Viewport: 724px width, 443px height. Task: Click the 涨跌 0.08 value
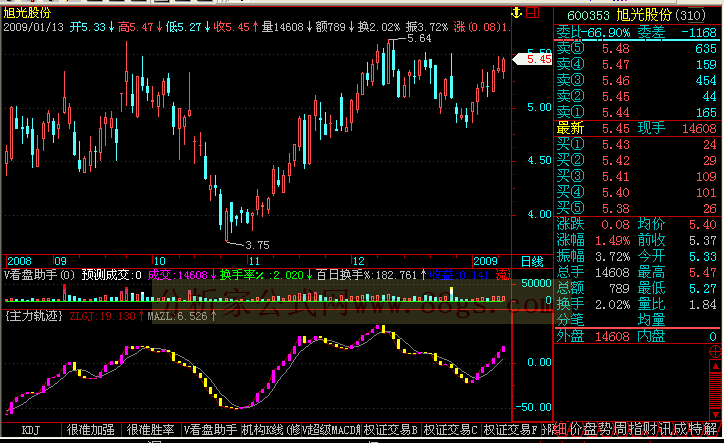click(615, 225)
